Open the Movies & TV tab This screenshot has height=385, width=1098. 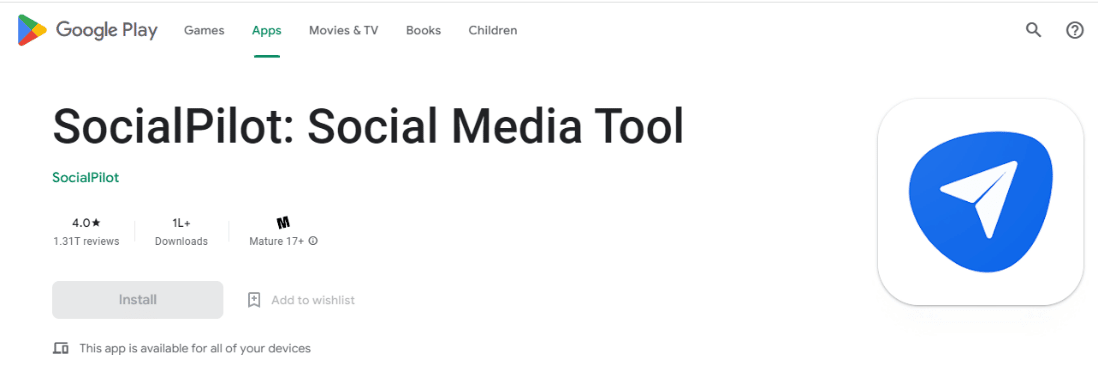click(344, 30)
